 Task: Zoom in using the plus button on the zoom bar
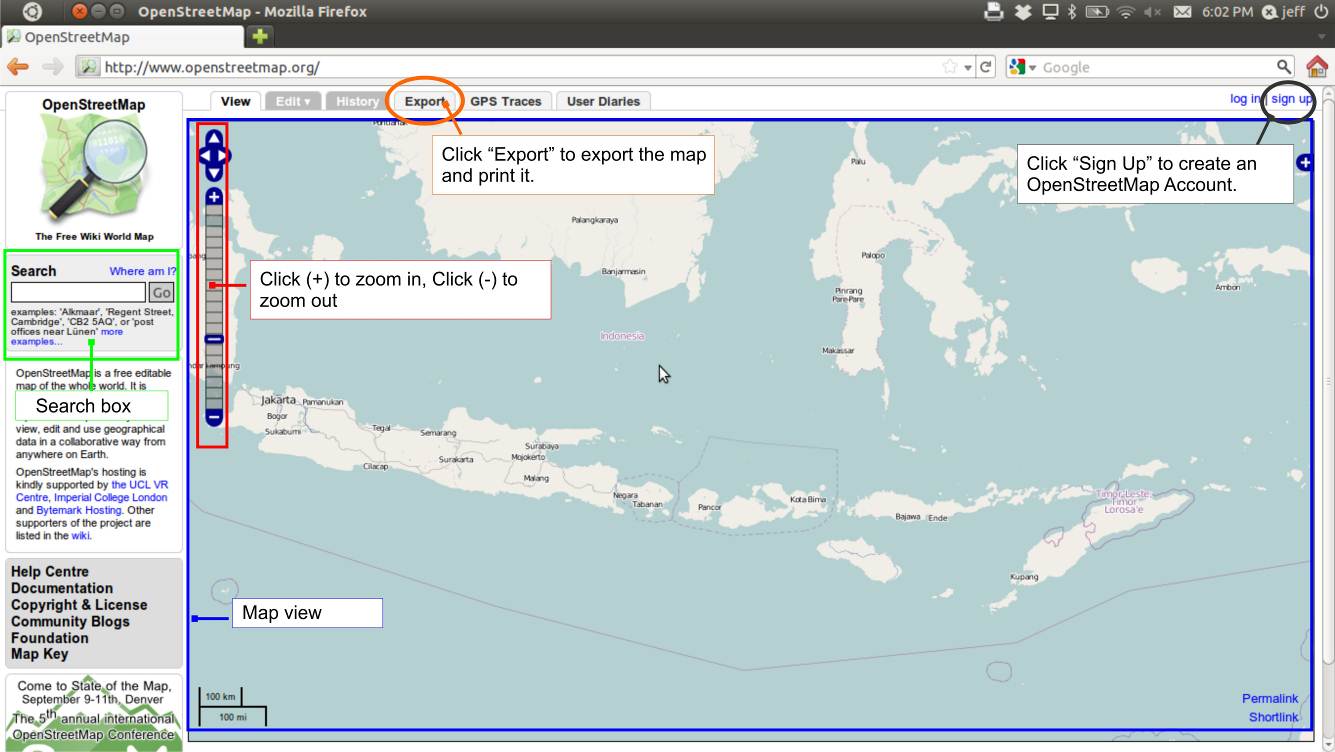pos(214,197)
